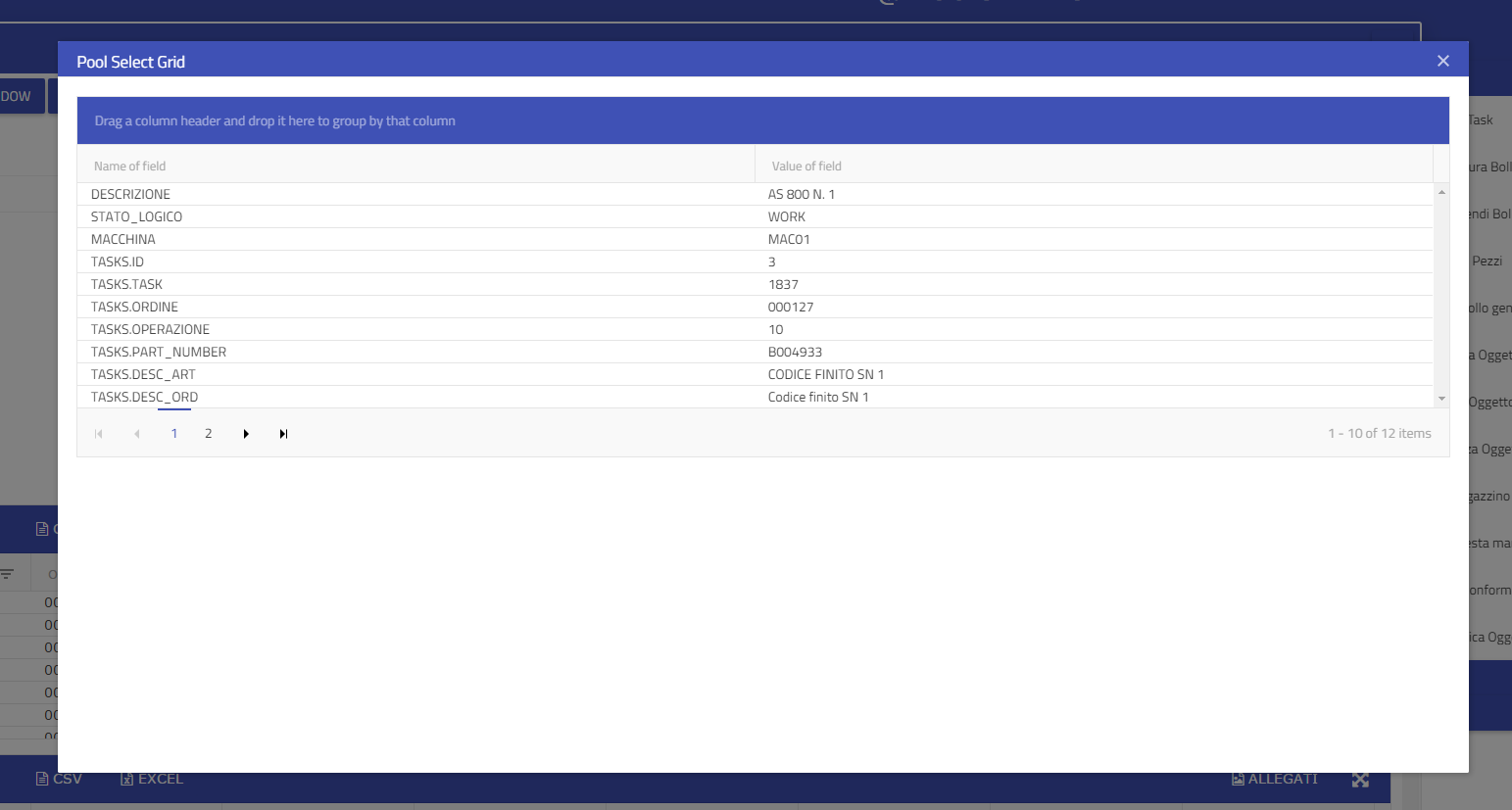Jump to the last page of the grid
This screenshot has width=1512, height=810.
point(283,434)
